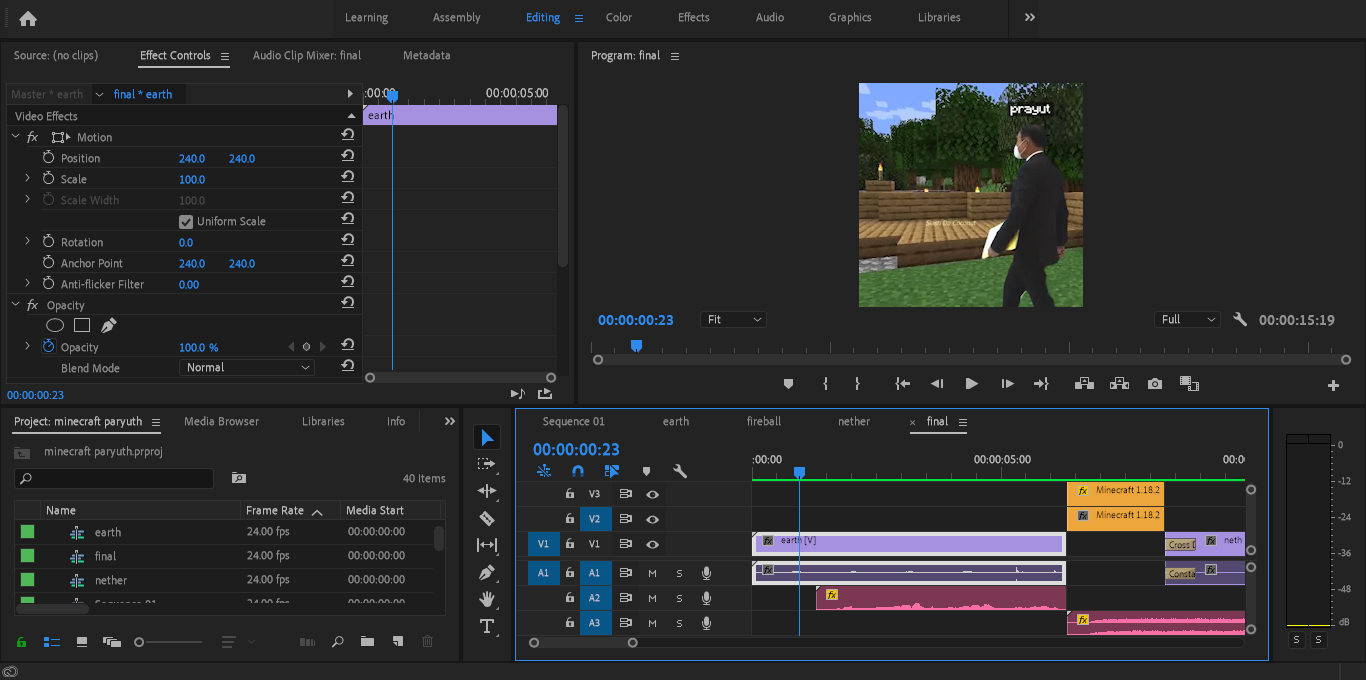The width and height of the screenshot is (1366, 680).
Task: Open the Metadata tab
Action: point(426,56)
